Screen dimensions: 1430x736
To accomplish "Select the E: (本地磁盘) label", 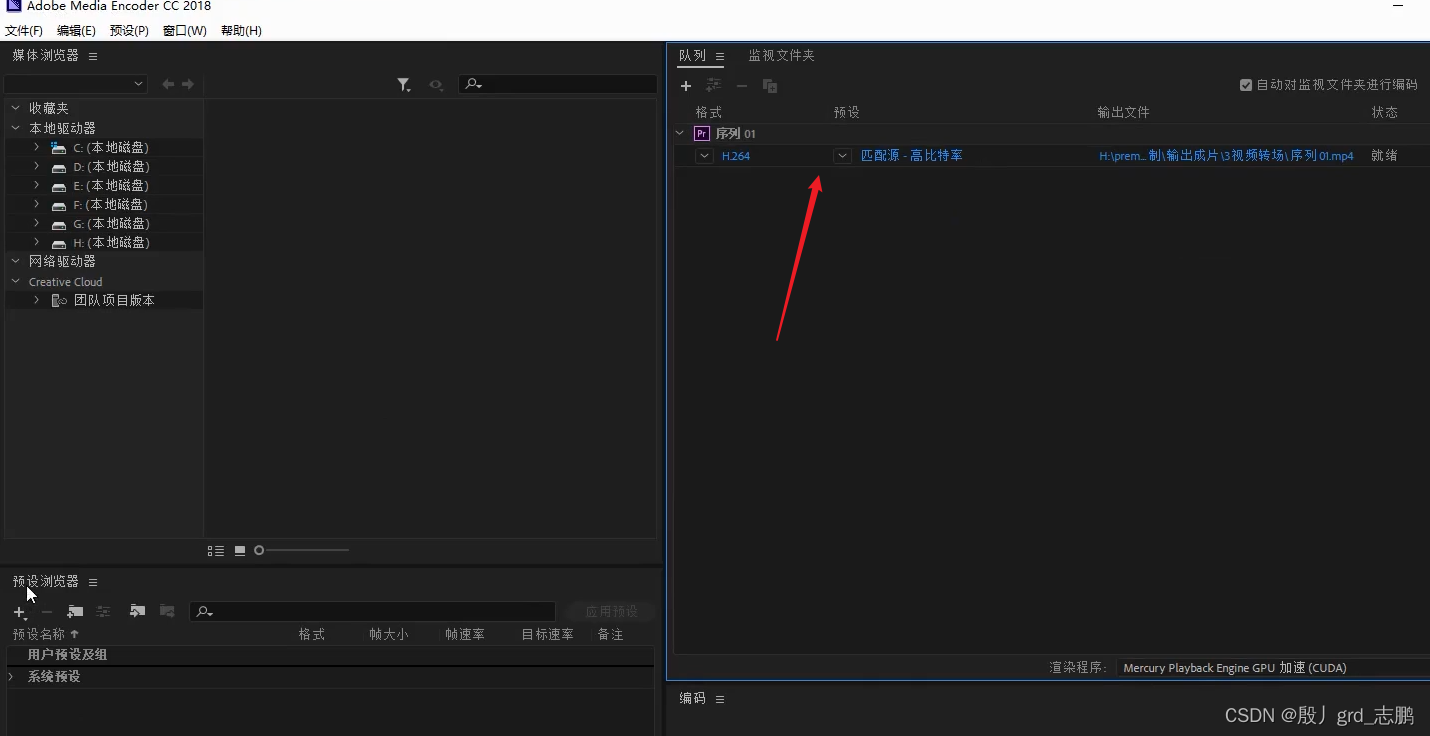I will tap(111, 185).
